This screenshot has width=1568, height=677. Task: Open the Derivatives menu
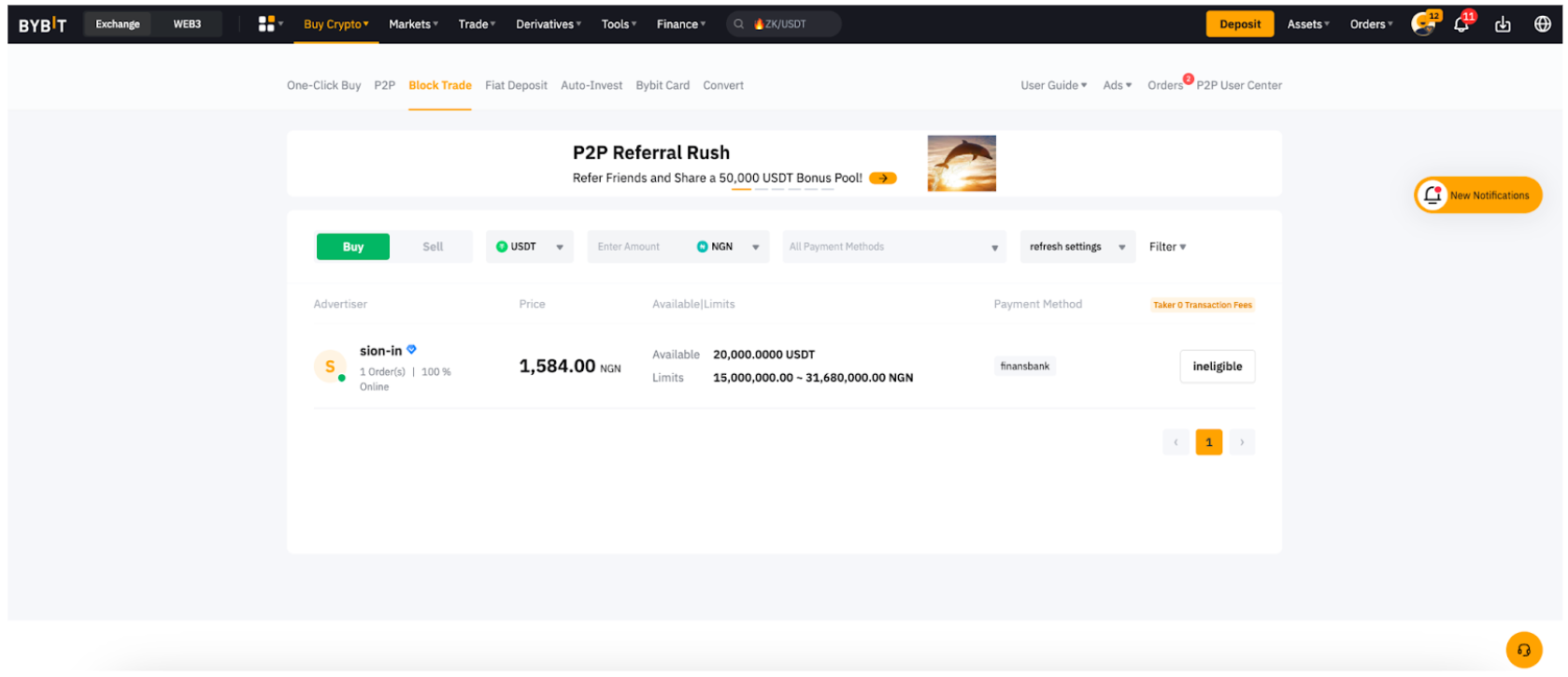coord(548,24)
